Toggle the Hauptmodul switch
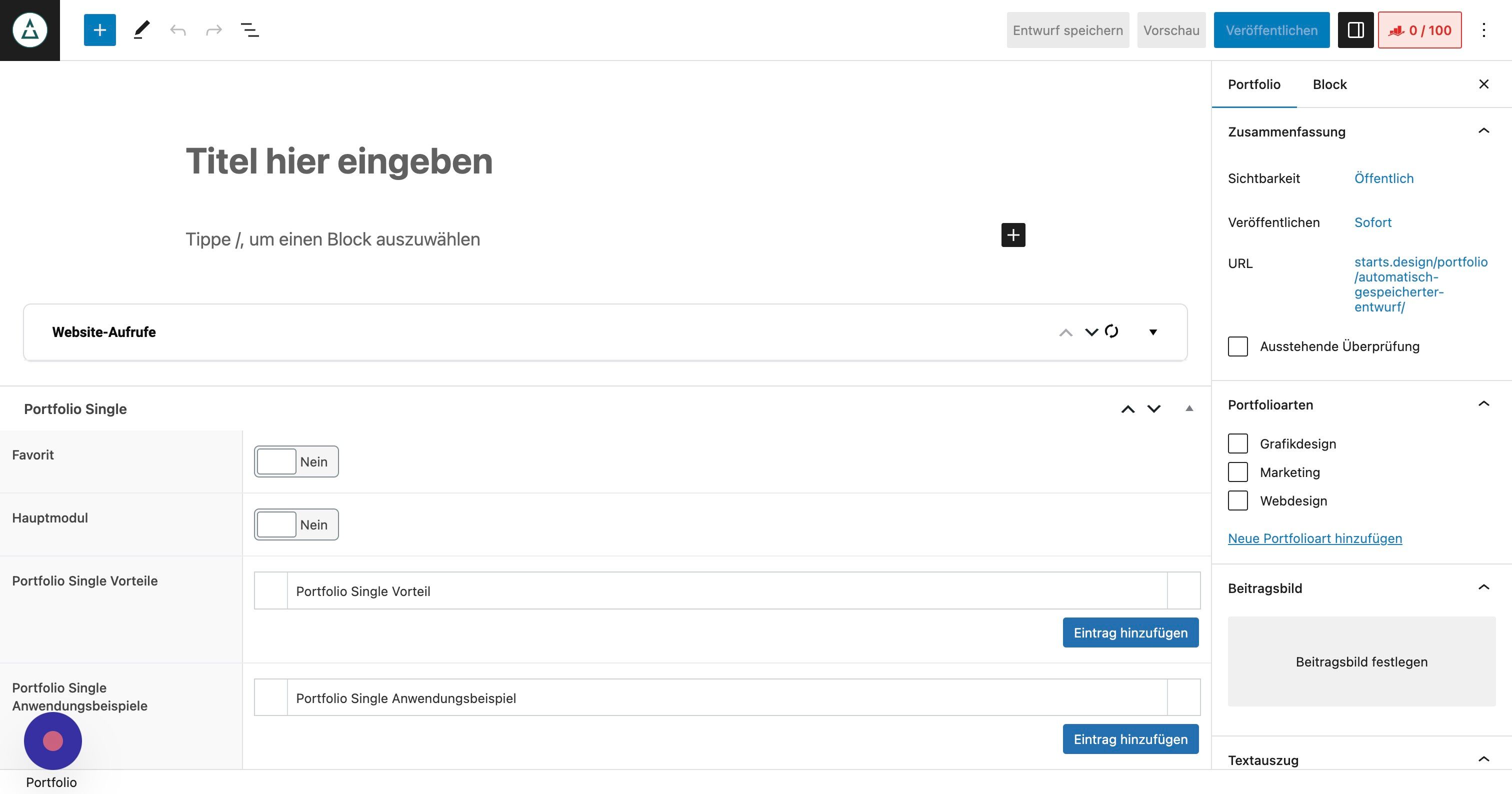Image resolution: width=1512 pixels, height=794 pixels. point(296,524)
